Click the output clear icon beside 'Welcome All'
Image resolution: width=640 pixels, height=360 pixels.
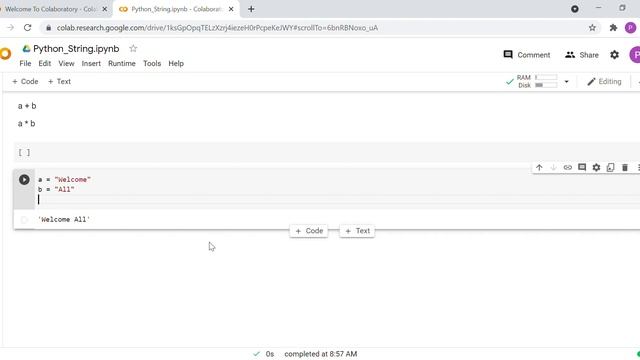(x=24, y=220)
